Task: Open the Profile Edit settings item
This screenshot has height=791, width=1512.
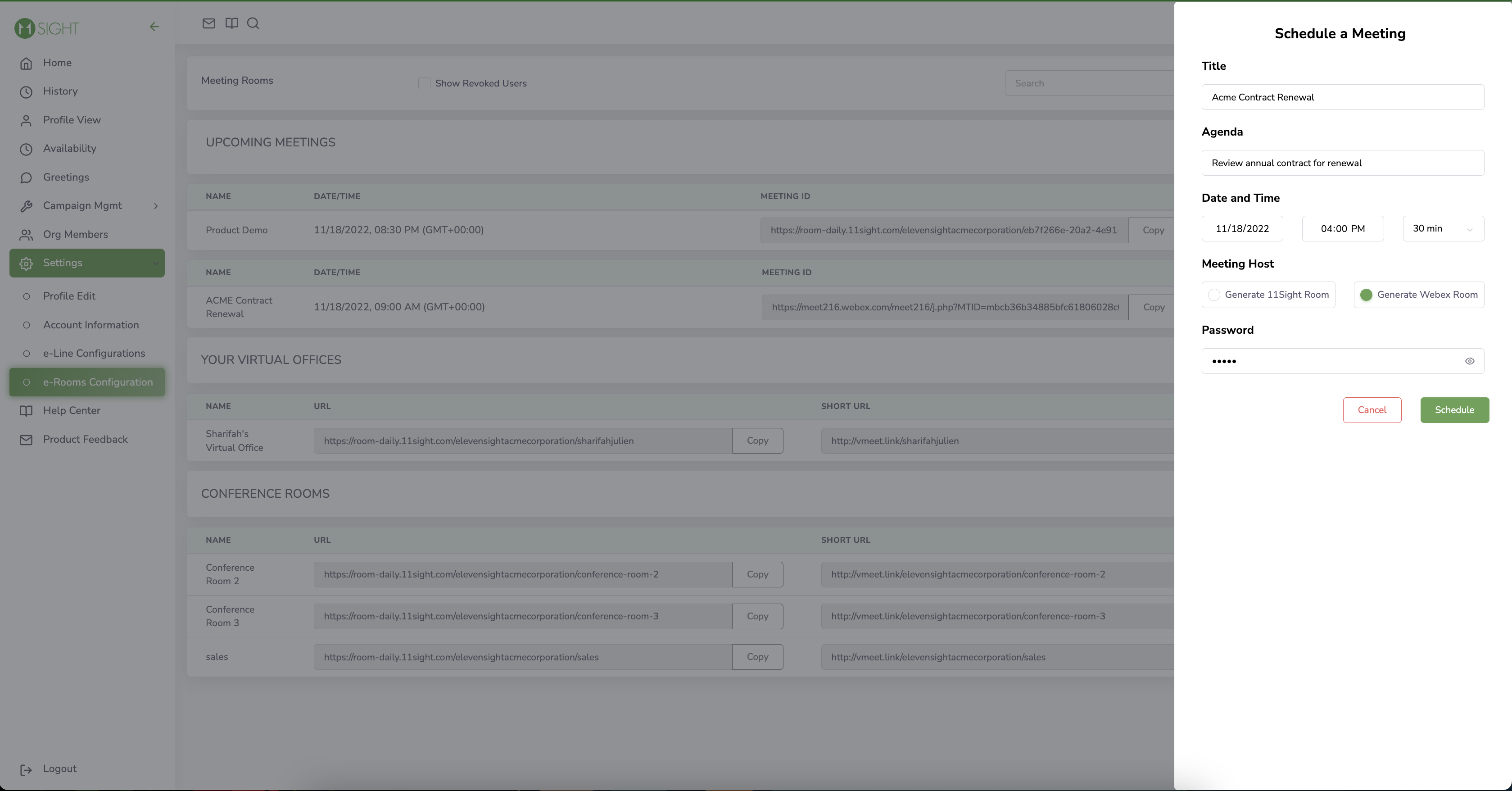Action: point(69,296)
